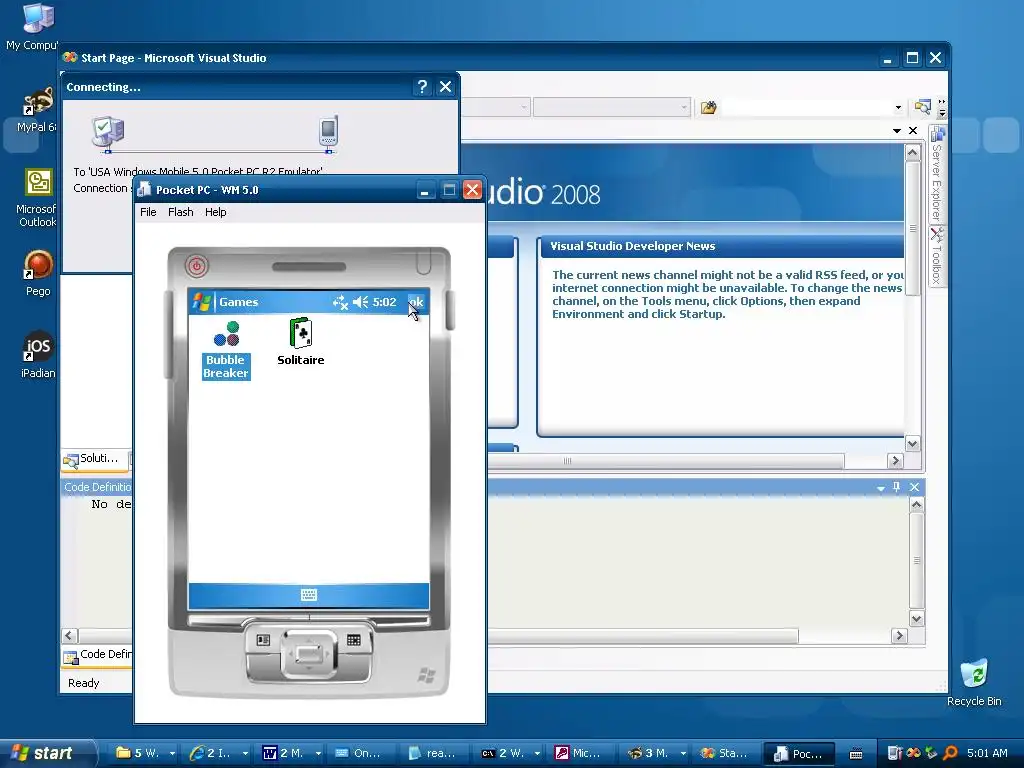
Task: Switch to the Code Definition tab at bottom
Action: click(x=98, y=655)
